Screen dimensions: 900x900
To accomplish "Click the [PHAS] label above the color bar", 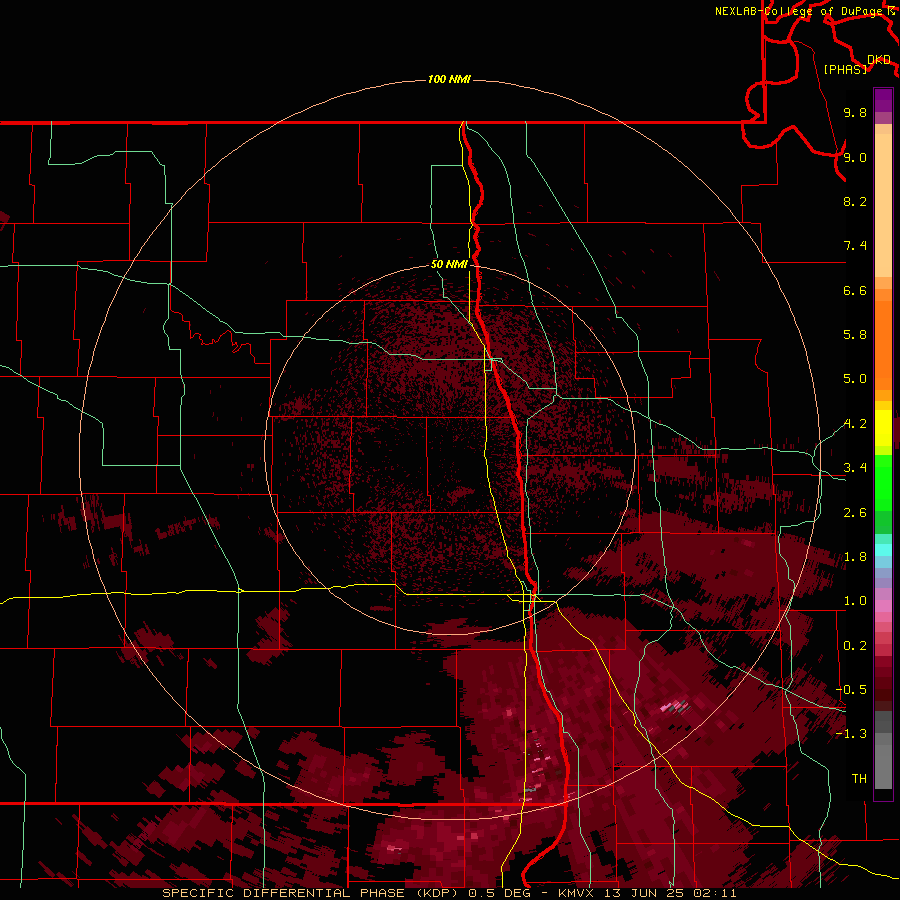I will 845,69.
